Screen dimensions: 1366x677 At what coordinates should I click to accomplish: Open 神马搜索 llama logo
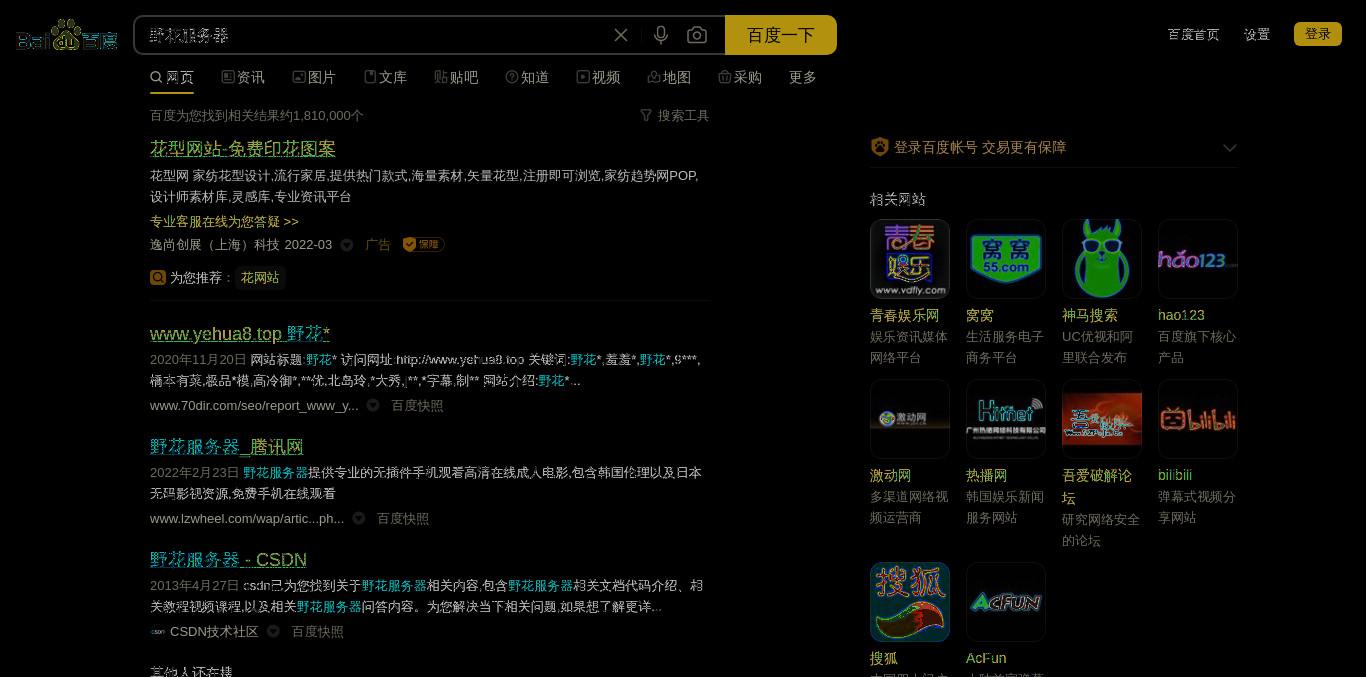point(1102,259)
